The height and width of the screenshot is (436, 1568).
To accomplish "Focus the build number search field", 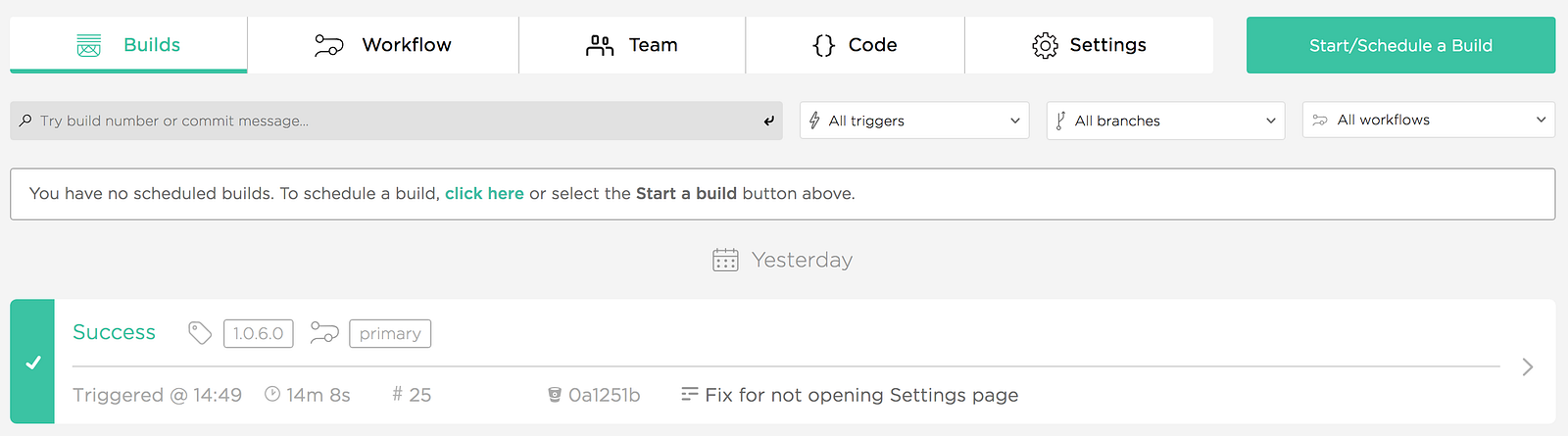I will (x=392, y=121).
